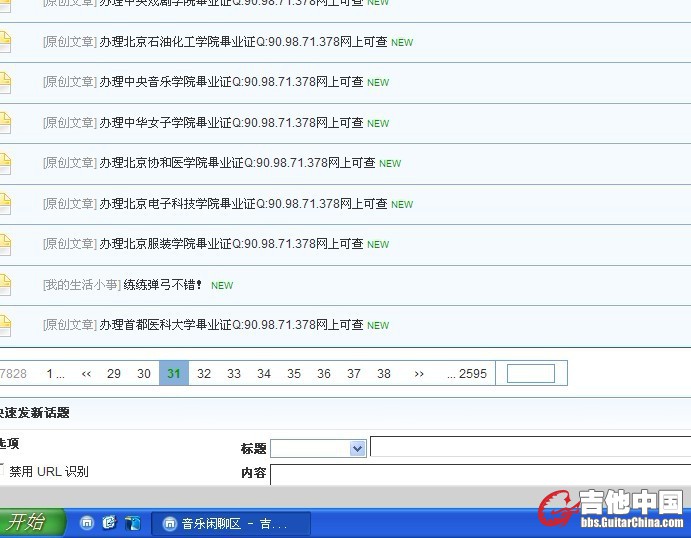The image size is (691, 538).
Task: Open the 音乐闲聊区 taskbar window button
Action: point(231,523)
